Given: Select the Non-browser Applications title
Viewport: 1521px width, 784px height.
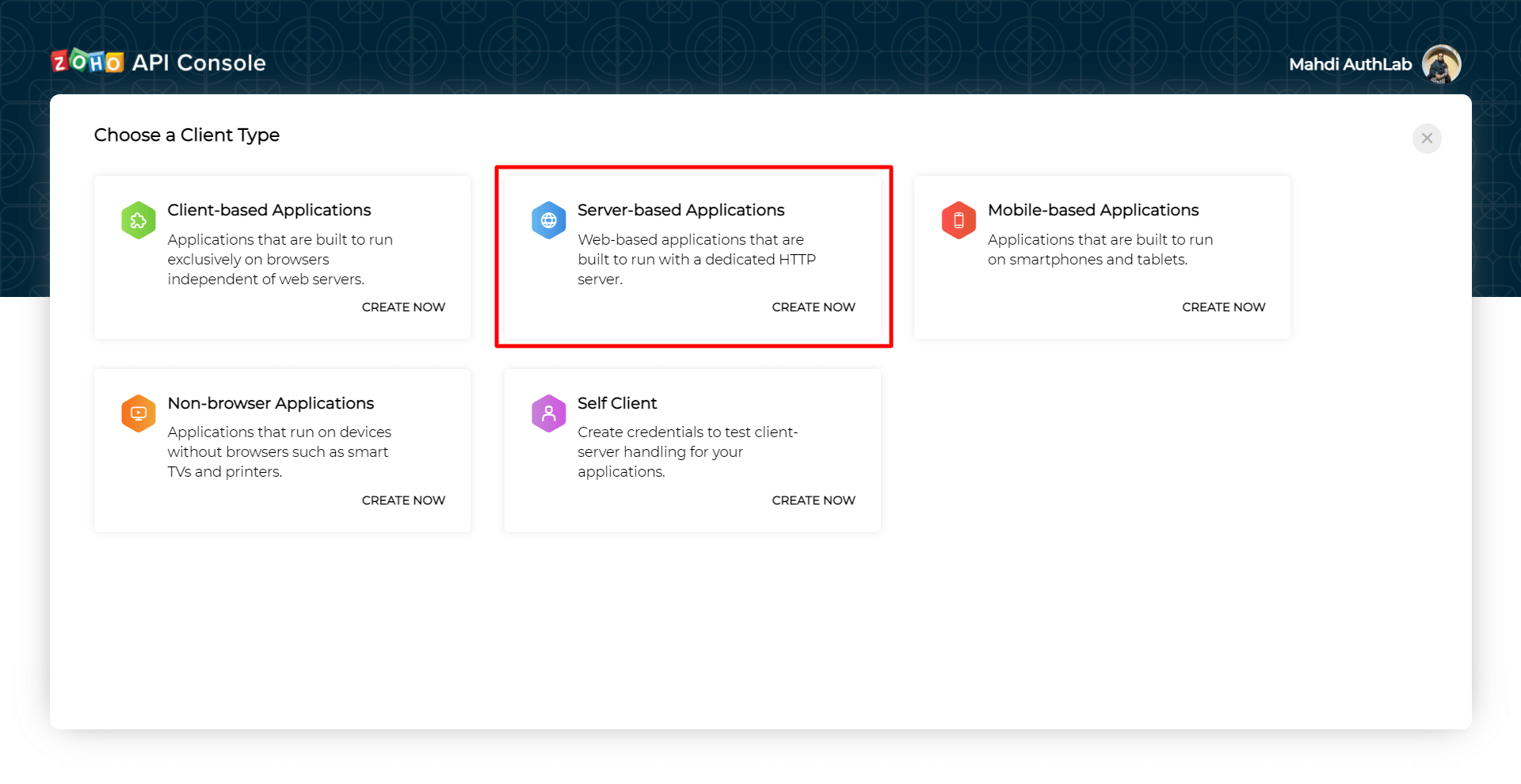Looking at the screenshot, I should point(271,403).
